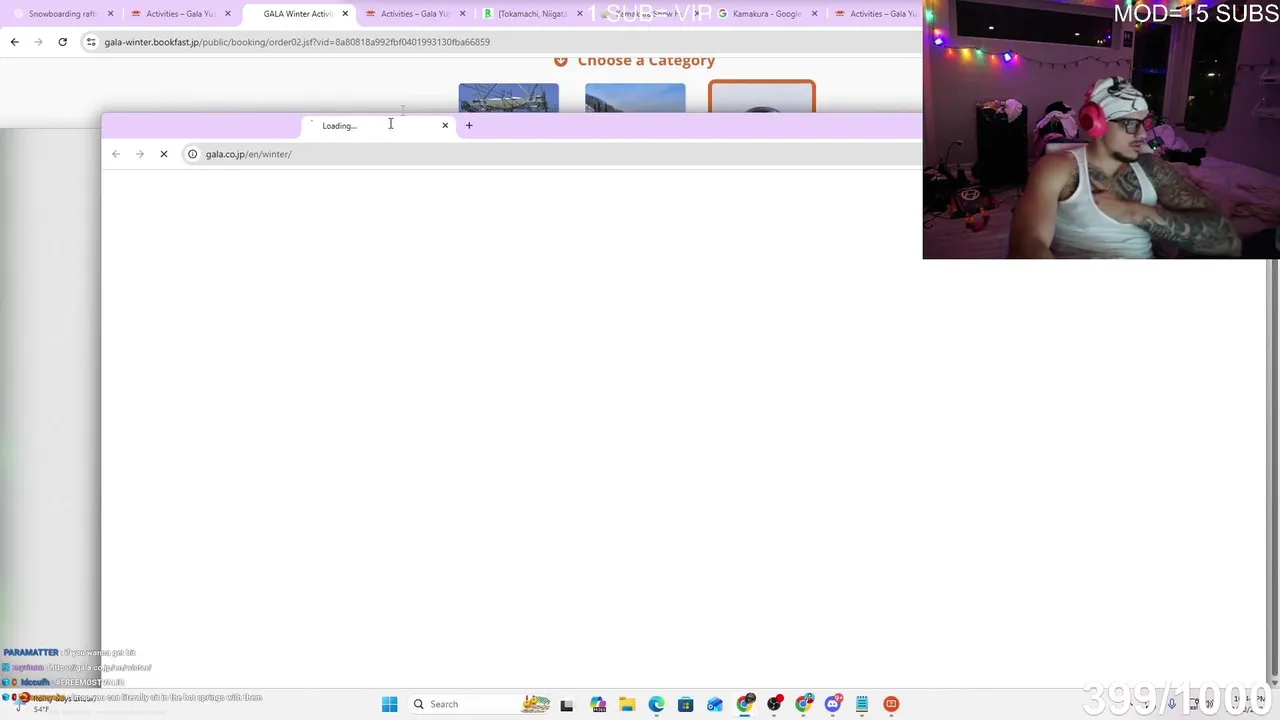Go forward in front gala.co.jp window

[139, 154]
